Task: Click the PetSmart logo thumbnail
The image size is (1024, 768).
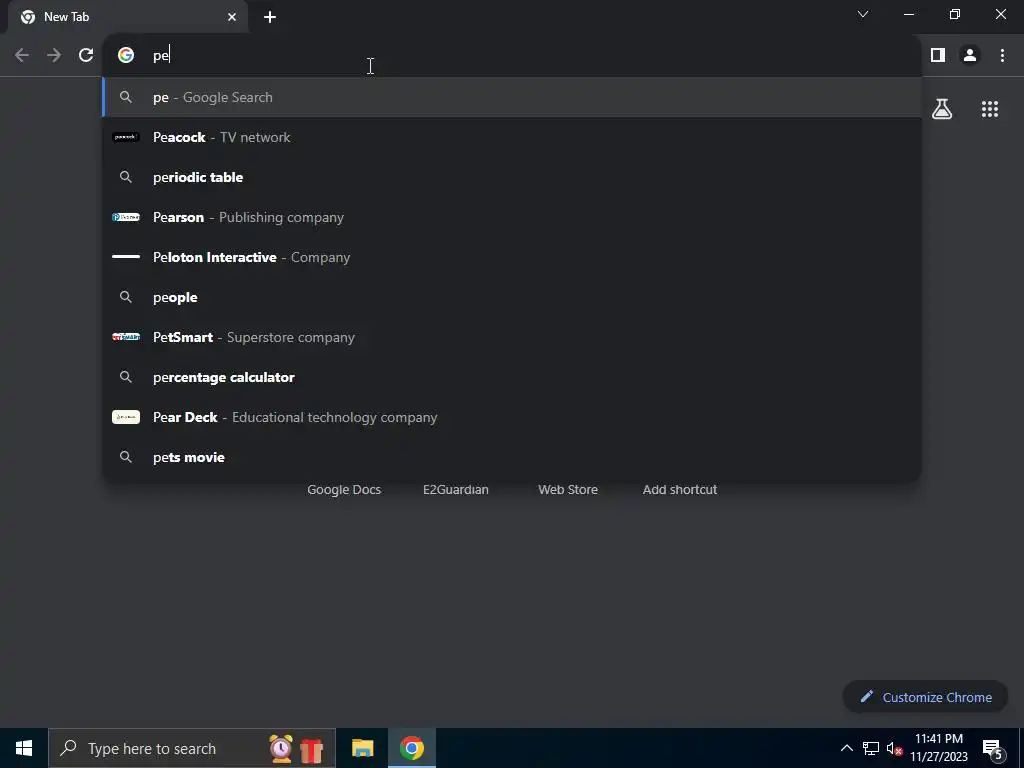Action: coord(126,337)
